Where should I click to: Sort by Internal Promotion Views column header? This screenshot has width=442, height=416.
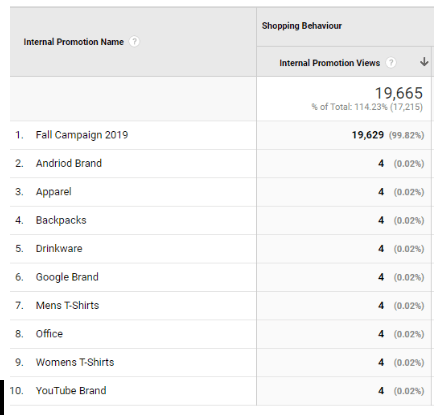click(x=329, y=63)
